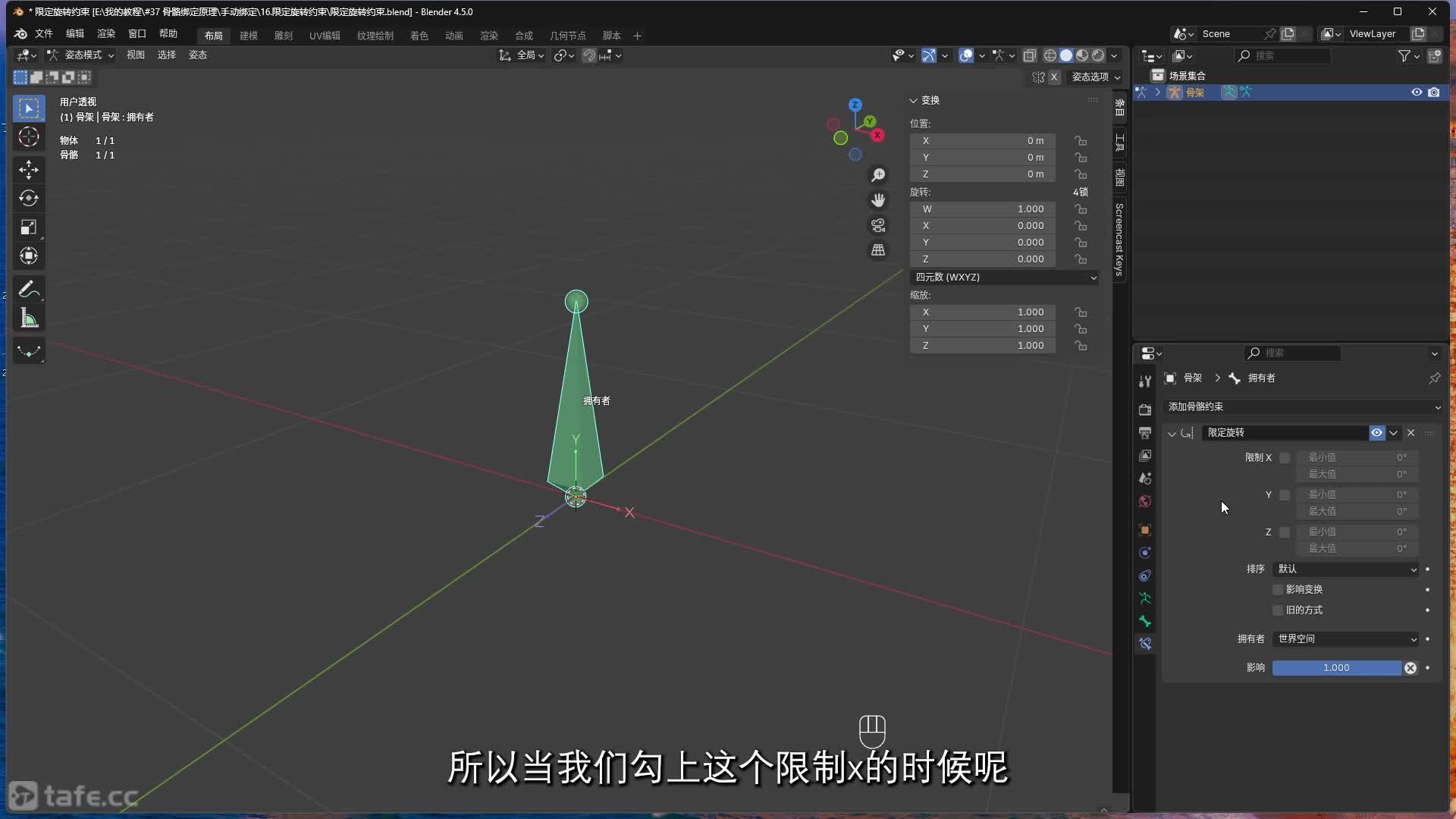
Task: Enable 旧的方式 checkbox
Action: coord(1278,610)
